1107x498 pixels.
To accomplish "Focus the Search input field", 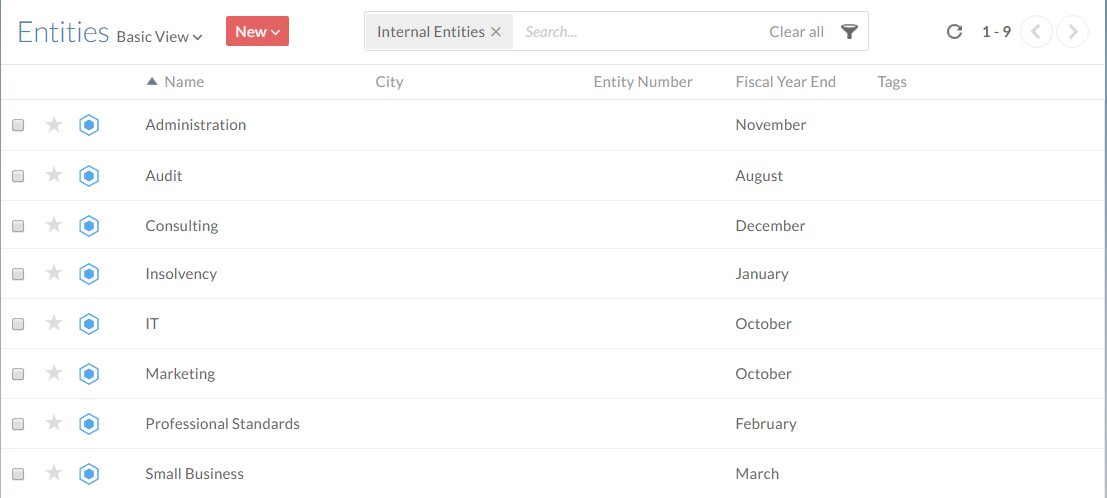I will 640,32.
